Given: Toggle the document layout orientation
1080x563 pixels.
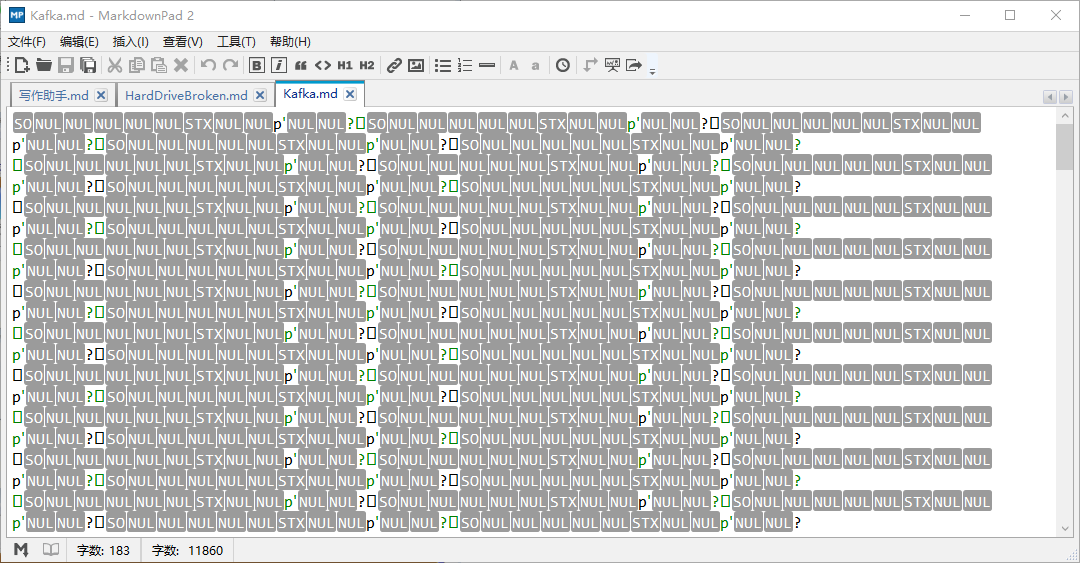Looking at the screenshot, I should pyautogui.click(x=590, y=65).
